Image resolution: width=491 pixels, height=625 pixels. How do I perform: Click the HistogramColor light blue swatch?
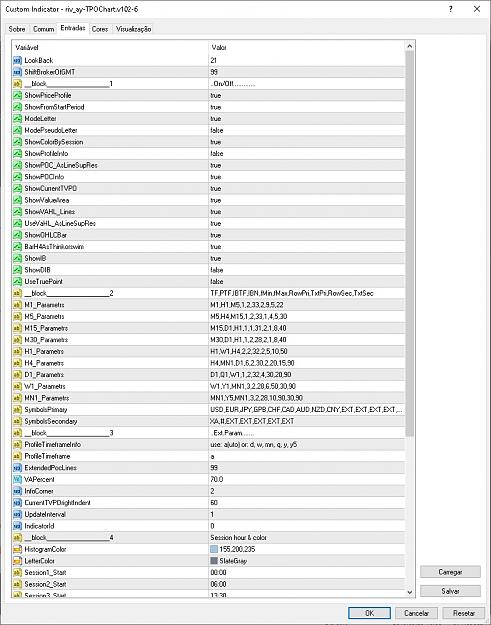click(214, 549)
